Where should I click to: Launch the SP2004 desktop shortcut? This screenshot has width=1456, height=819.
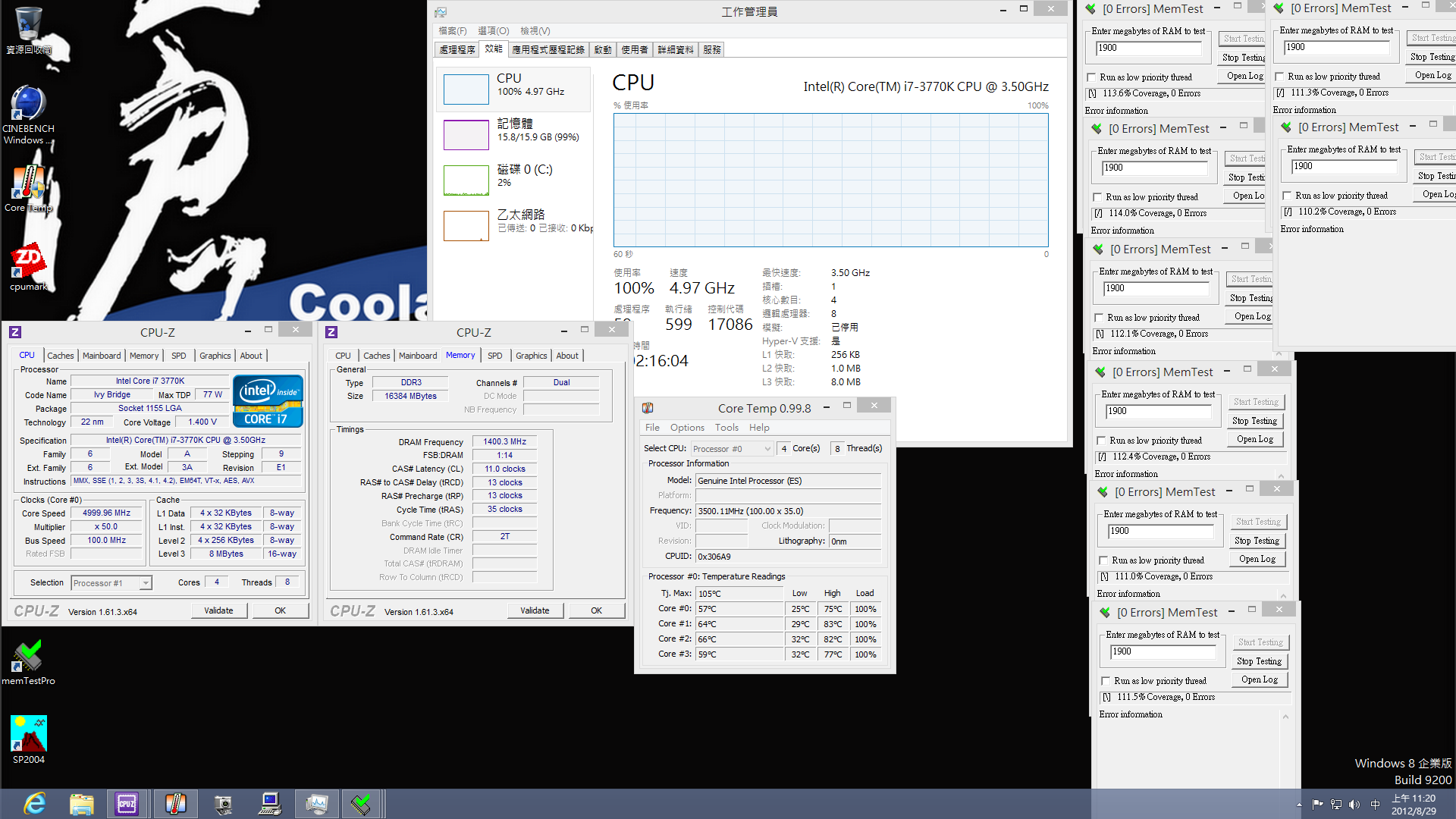pyautogui.click(x=28, y=739)
